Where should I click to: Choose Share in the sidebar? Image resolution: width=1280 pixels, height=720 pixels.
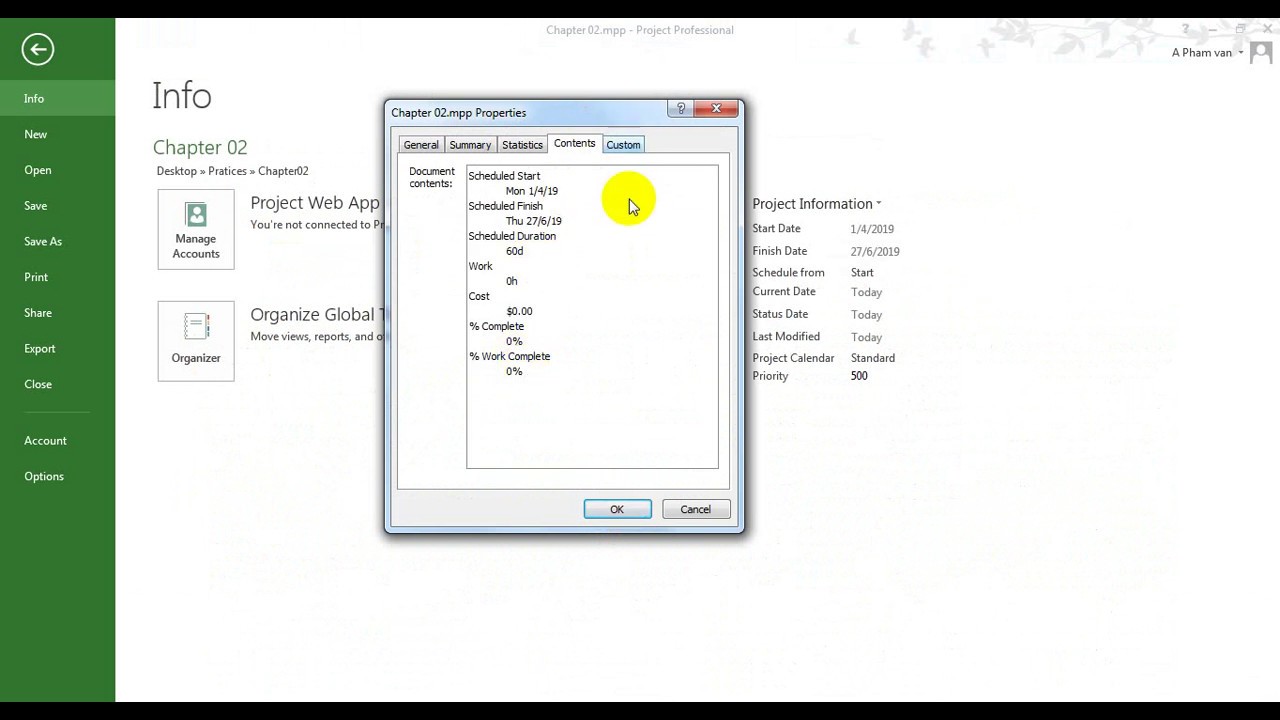58,313
